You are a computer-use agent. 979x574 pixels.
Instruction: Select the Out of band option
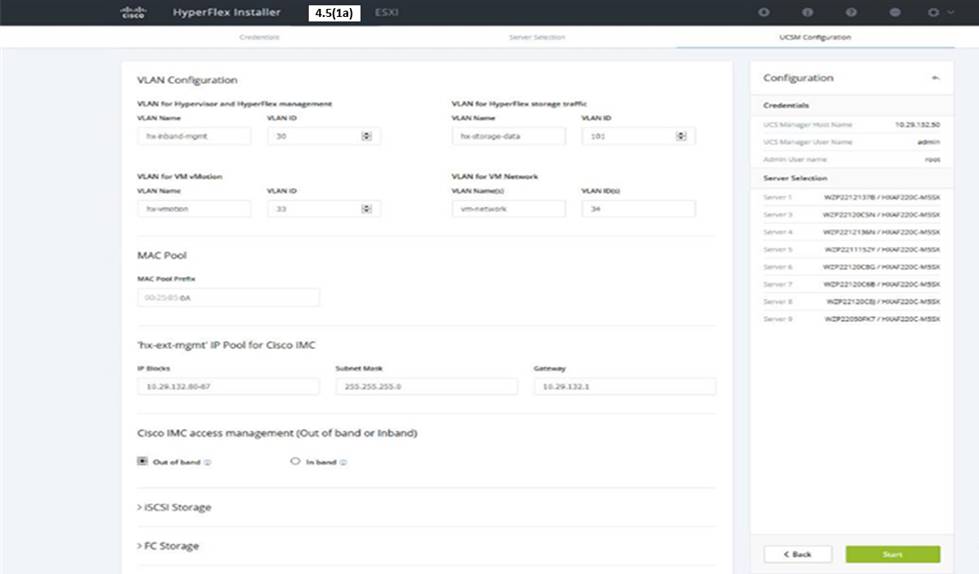pyautogui.click(x=142, y=461)
